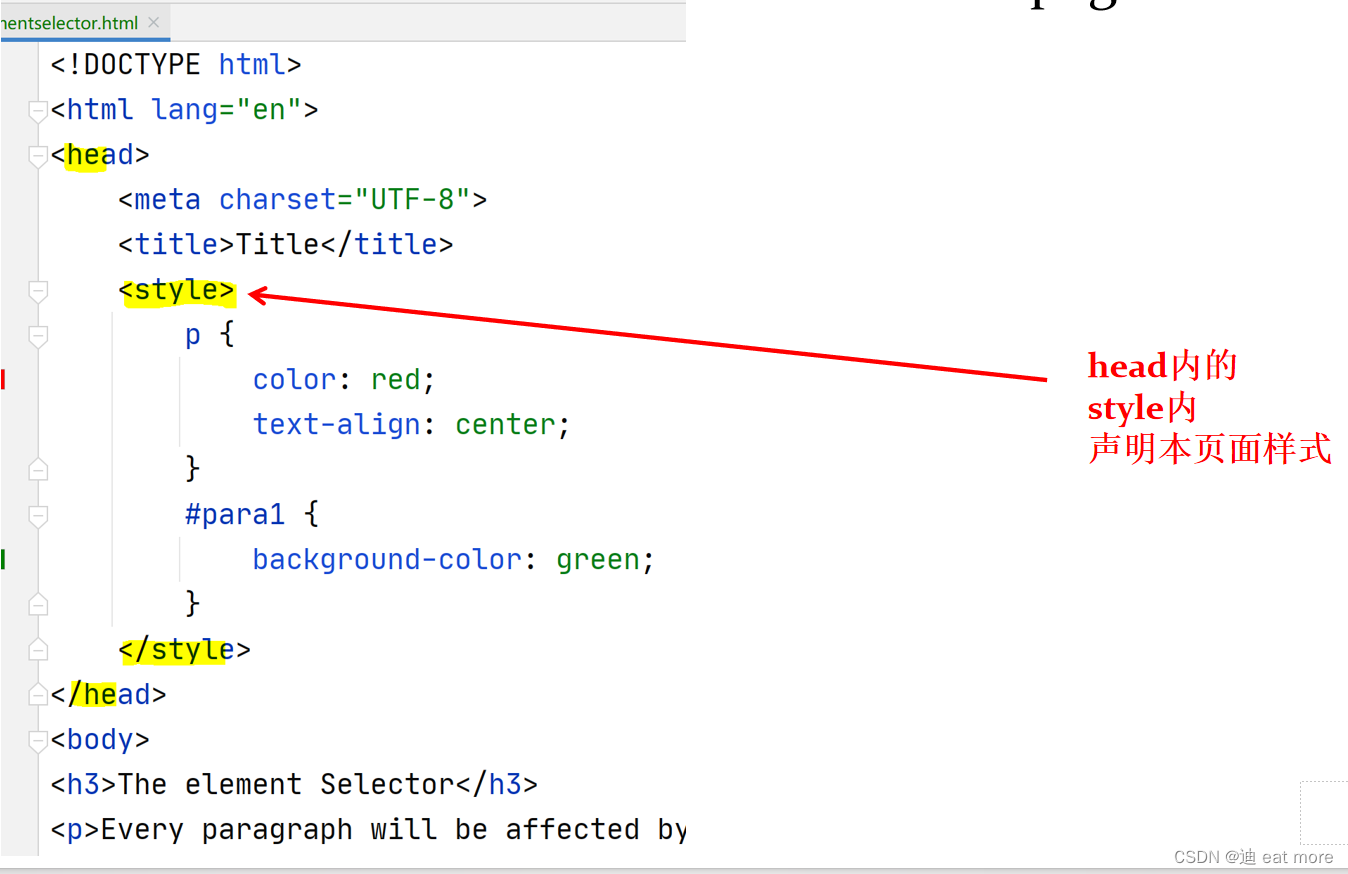Click the highlighted closing </style> tag
Image resolution: width=1348 pixels, height=874 pixels.
click(x=185, y=650)
